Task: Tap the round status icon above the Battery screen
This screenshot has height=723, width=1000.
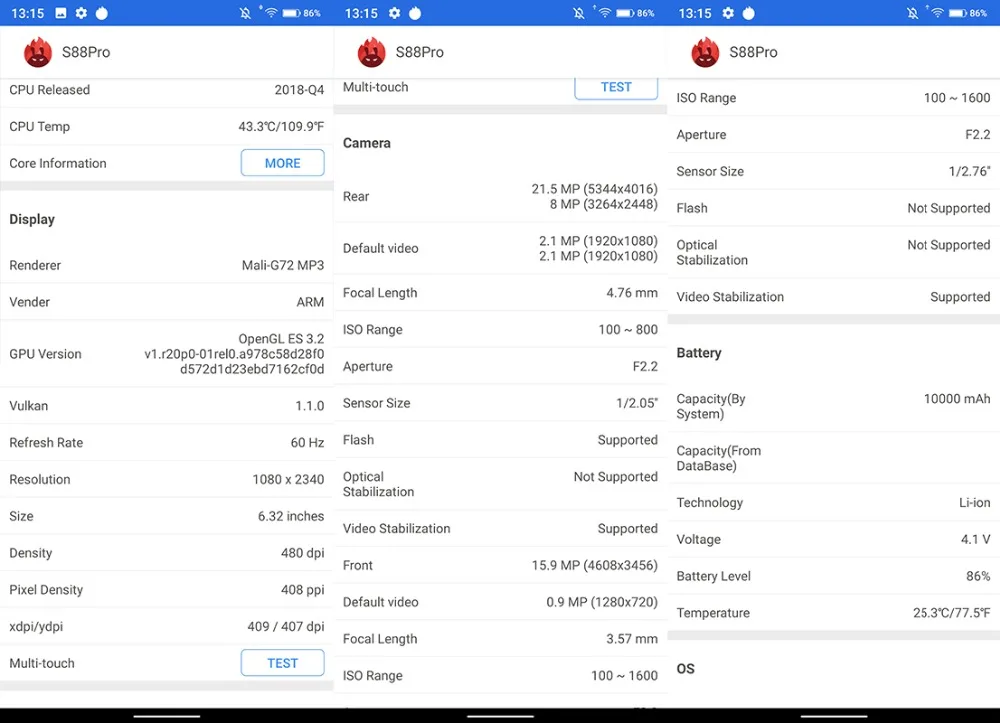Action: click(748, 13)
